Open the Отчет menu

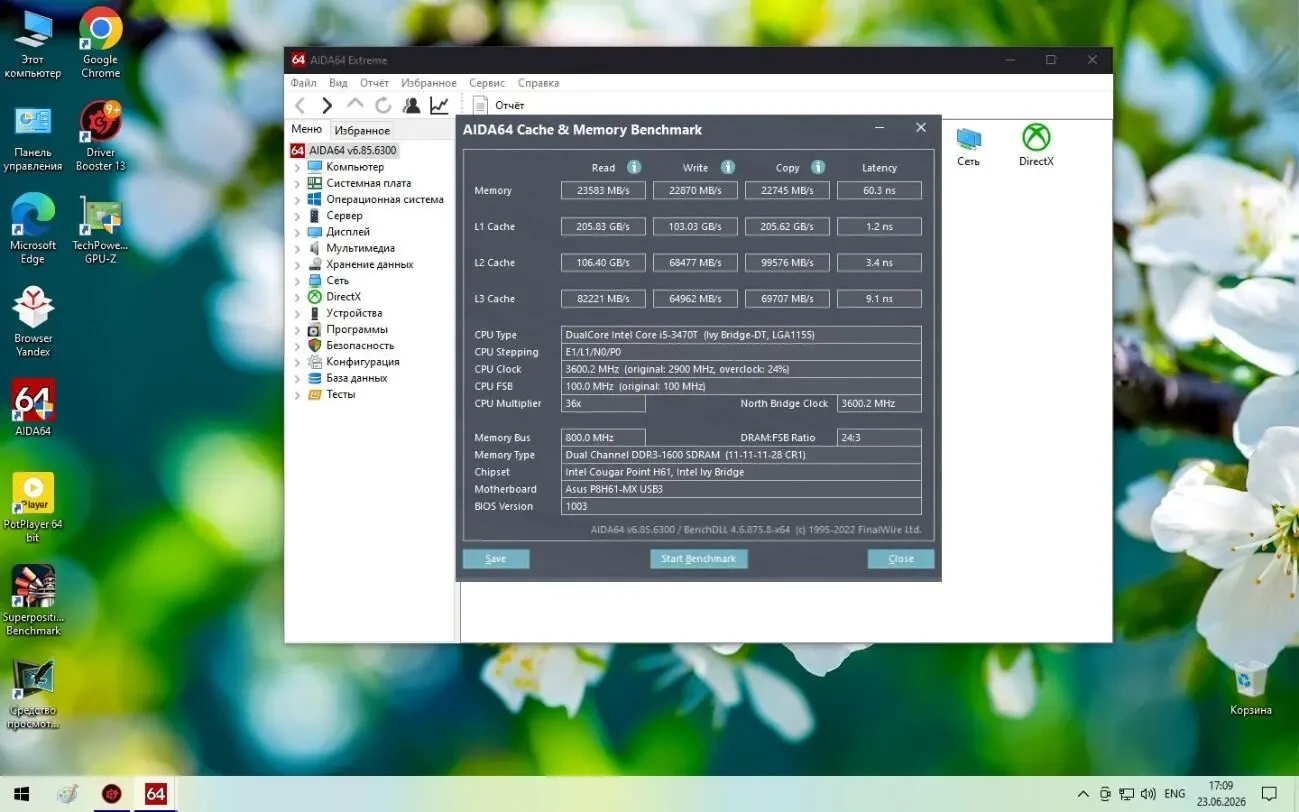[x=374, y=83]
